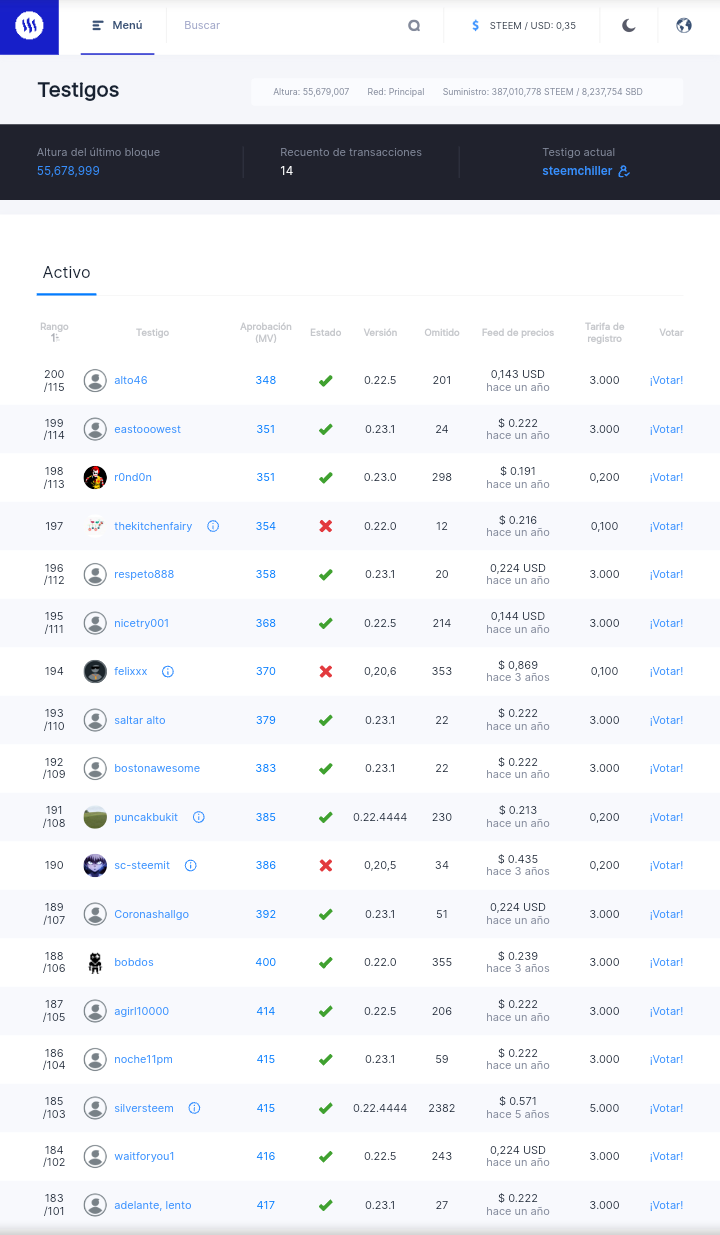
Task: Toggle dark mode moon icon
Action: click(629, 26)
